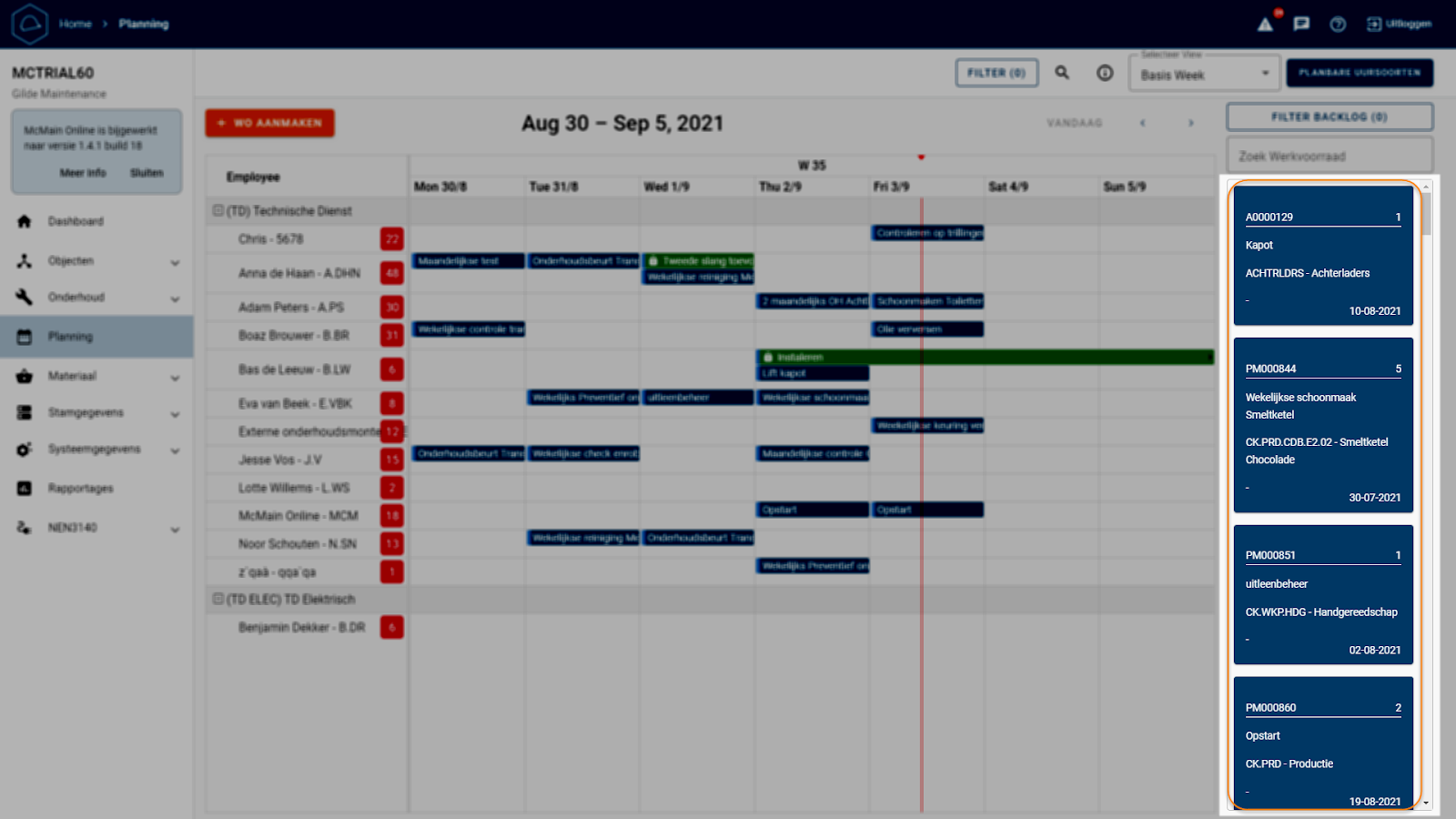
Task: Click the search magnifier icon
Action: tap(1062, 73)
